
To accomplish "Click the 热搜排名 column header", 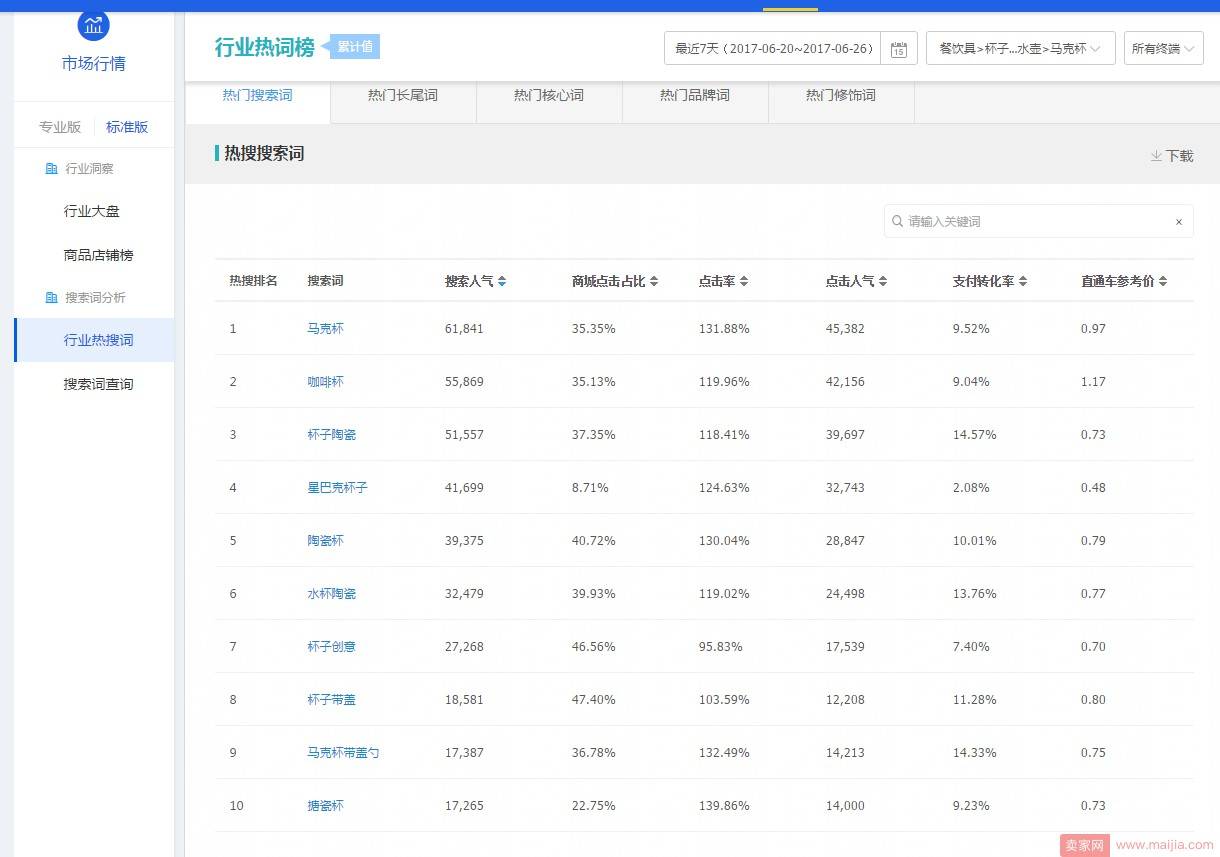I will point(253,281).
